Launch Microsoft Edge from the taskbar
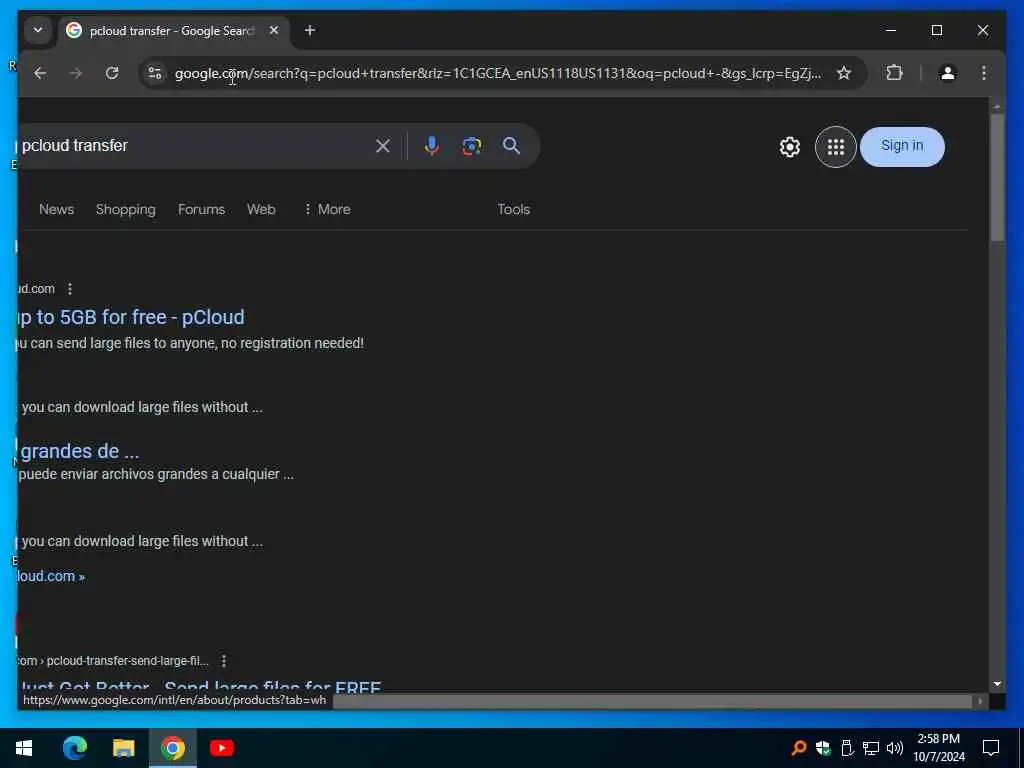1024x768 pixels. click(74, 748)
